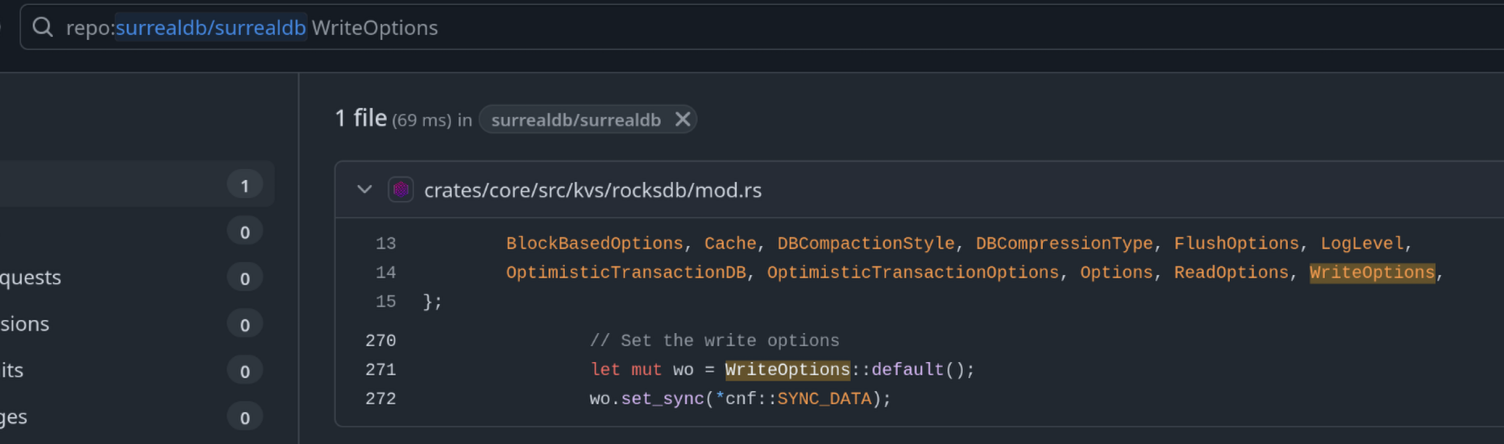This screenshot has height=444, width=1504.
Task: Select sidebar filter with count 1
Action: point(137,185)
